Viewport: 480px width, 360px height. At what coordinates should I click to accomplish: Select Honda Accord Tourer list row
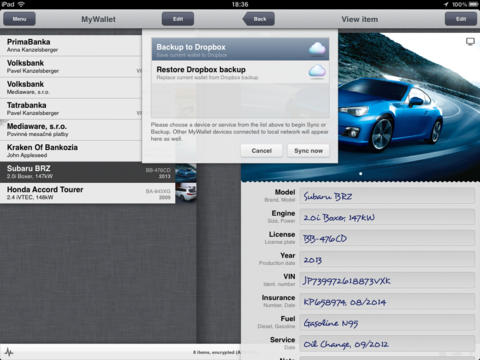pyautogui.click(x=87, y=193)
